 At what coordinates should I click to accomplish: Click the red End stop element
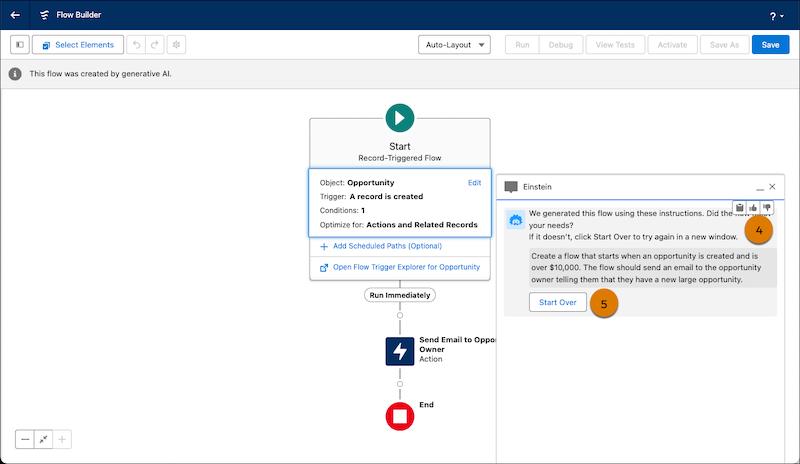400,415
